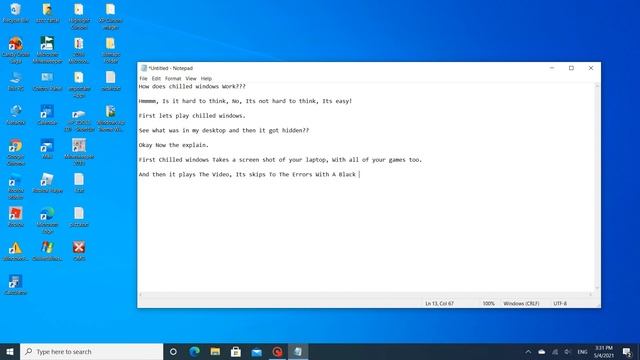
Task: Click the Notepad vertical scrollbar
Action: (x=597, y=187)
